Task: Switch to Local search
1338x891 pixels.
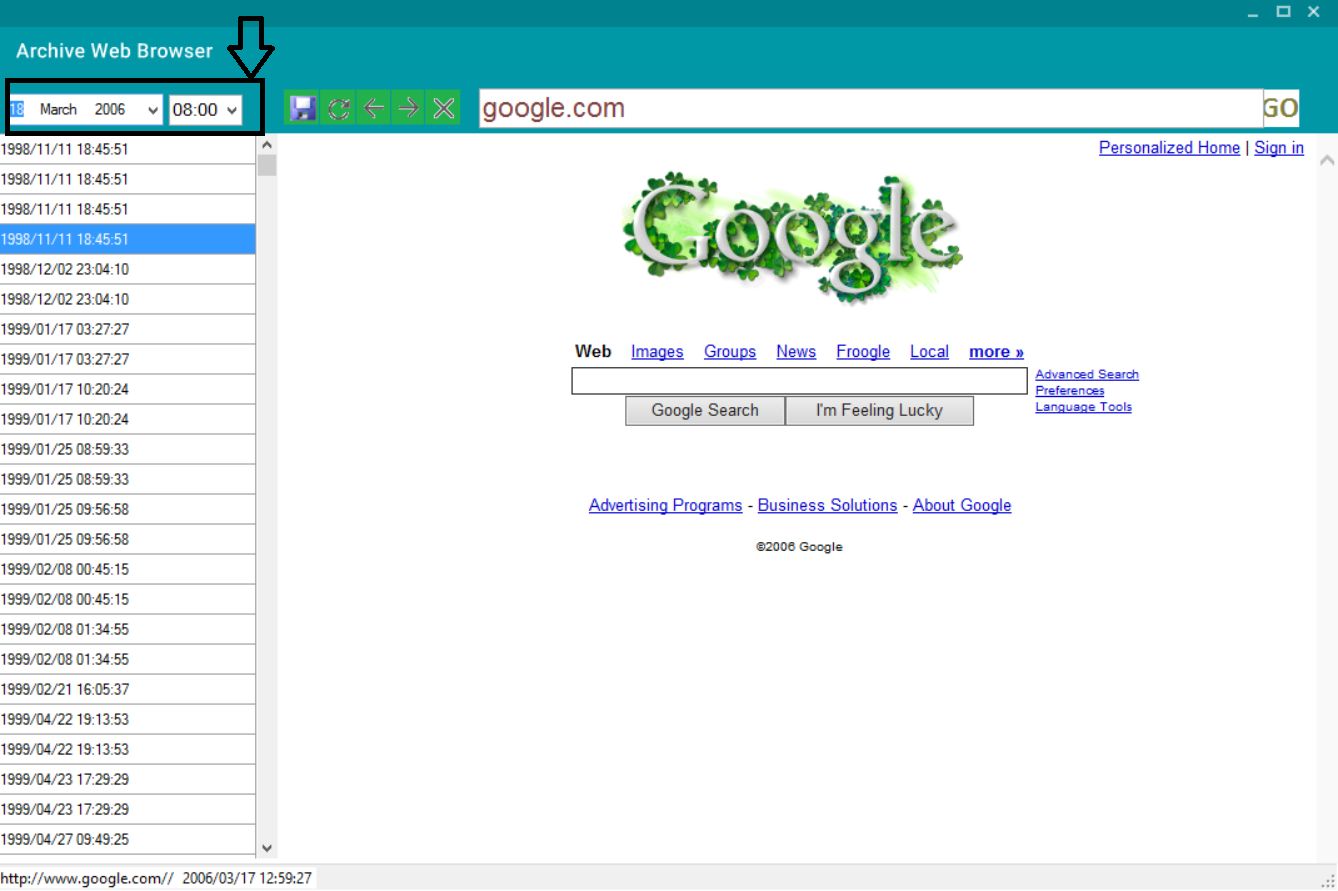Action: point(929,352)
